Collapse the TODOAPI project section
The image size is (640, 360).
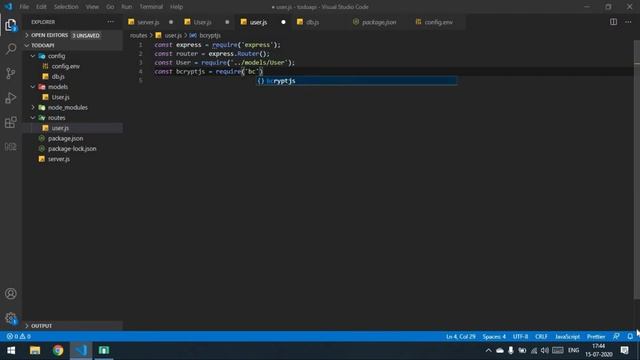pos(73,45)
